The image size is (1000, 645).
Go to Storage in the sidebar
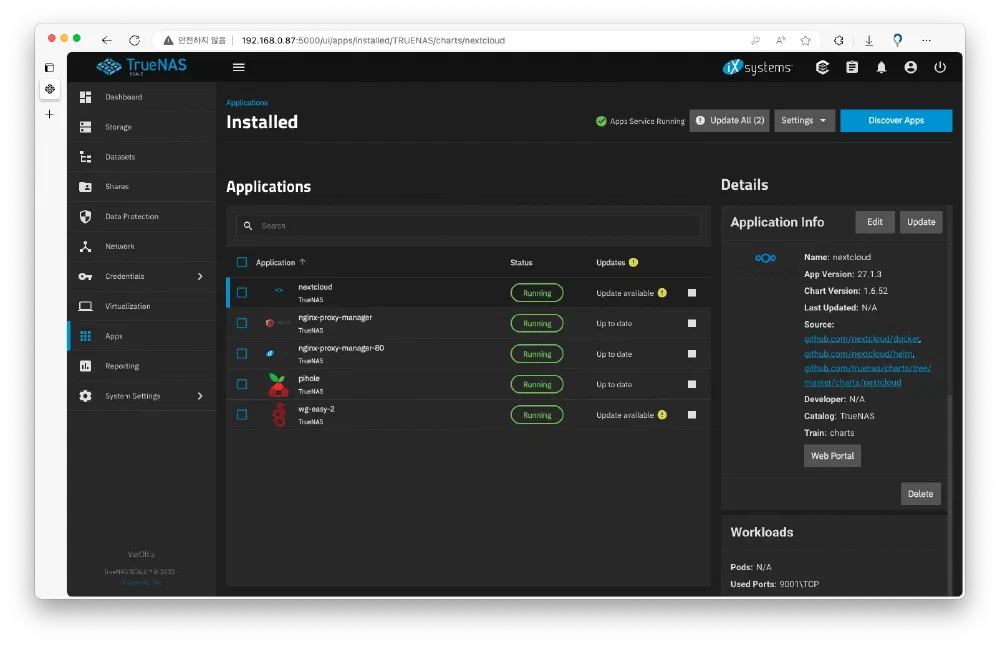pos(118,127)
